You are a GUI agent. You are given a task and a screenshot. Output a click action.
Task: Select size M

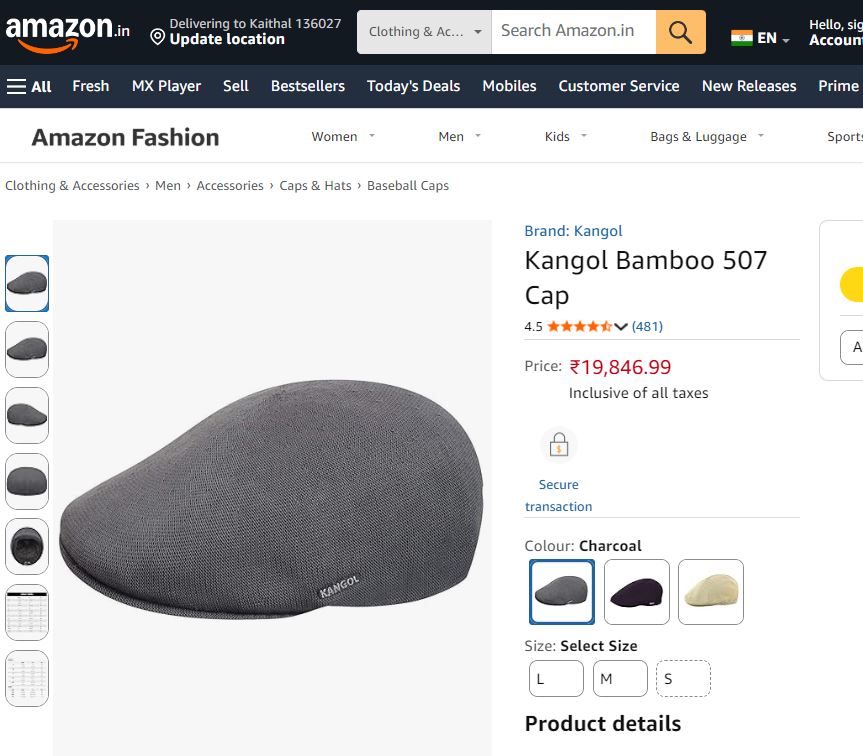point(619,678)
